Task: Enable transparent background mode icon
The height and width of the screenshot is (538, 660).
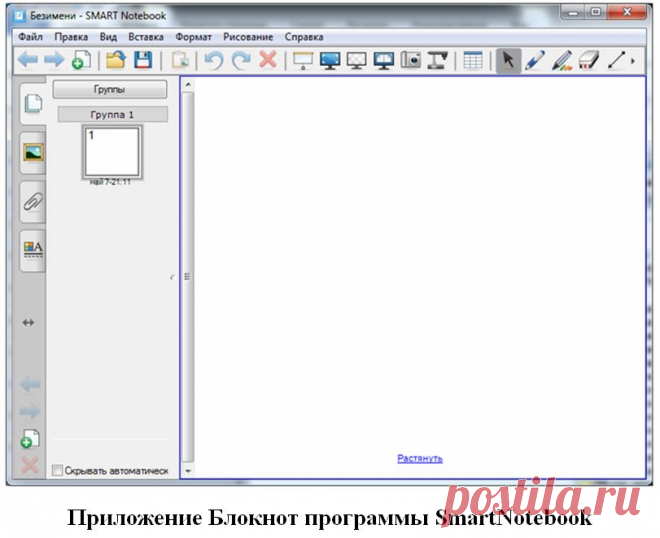Action: [357, 60]
